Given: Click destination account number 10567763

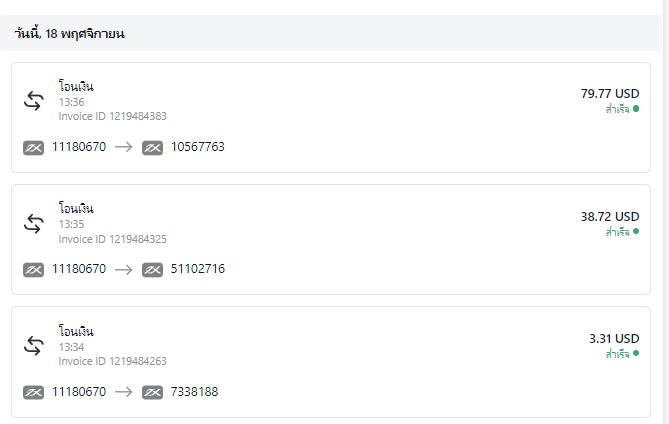Looking at the screenshot, I should 198,147.
